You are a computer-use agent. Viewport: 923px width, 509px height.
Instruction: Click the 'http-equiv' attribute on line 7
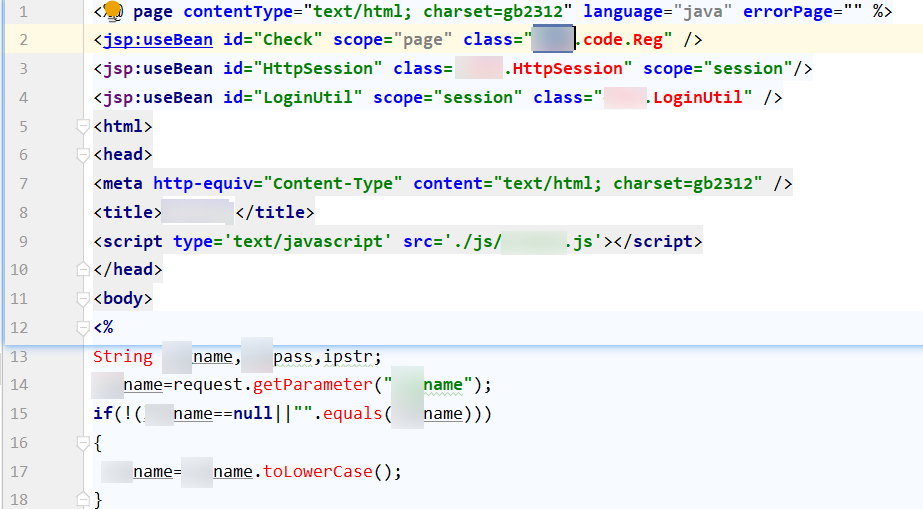[202, 184]
